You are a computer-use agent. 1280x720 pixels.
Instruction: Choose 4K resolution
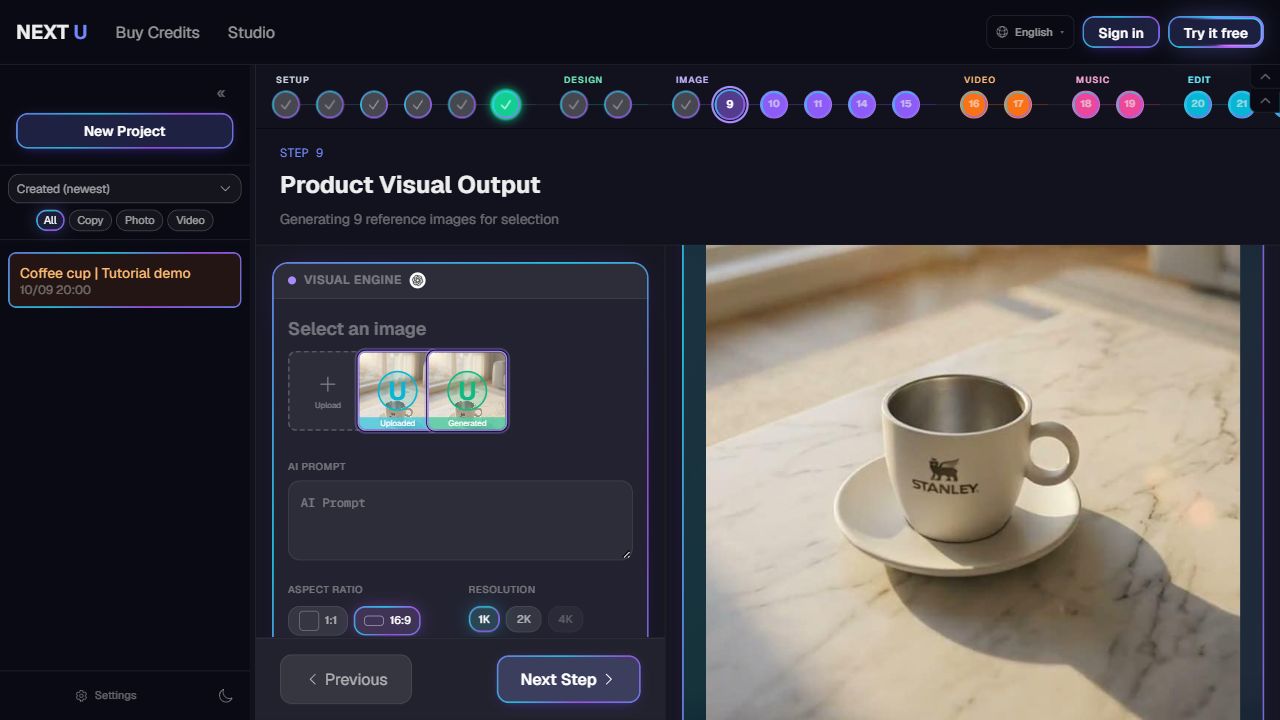(565, 619)
